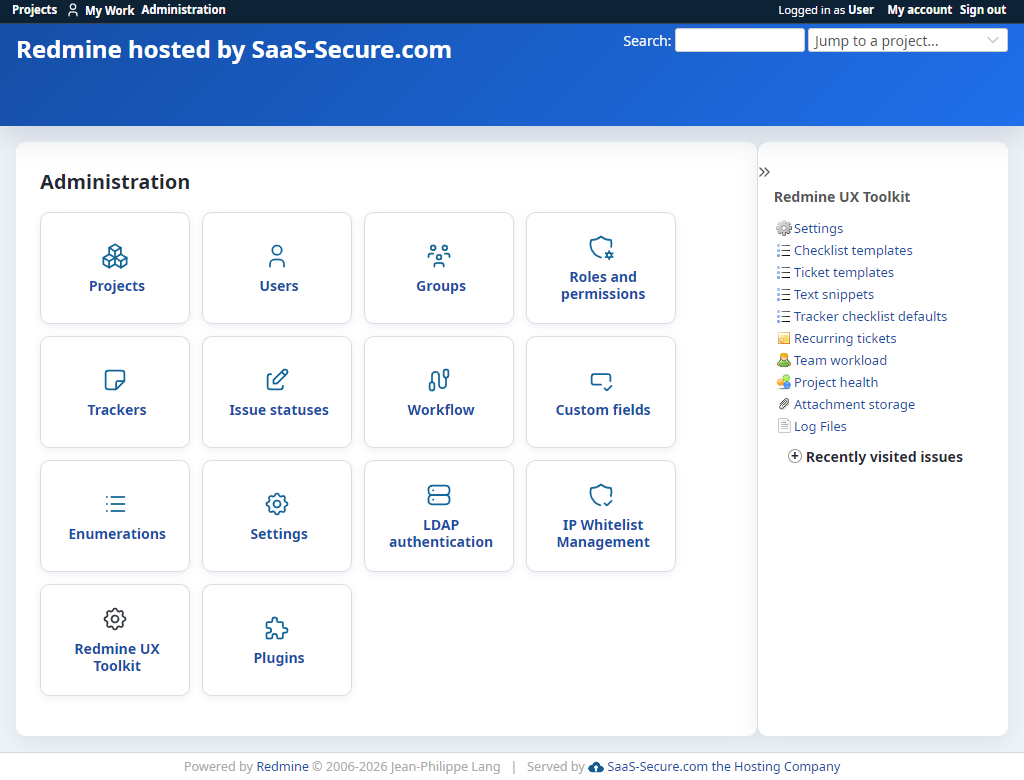Click Sign out
Viewport: 1024px width, 780px height.
click(983, 10)
